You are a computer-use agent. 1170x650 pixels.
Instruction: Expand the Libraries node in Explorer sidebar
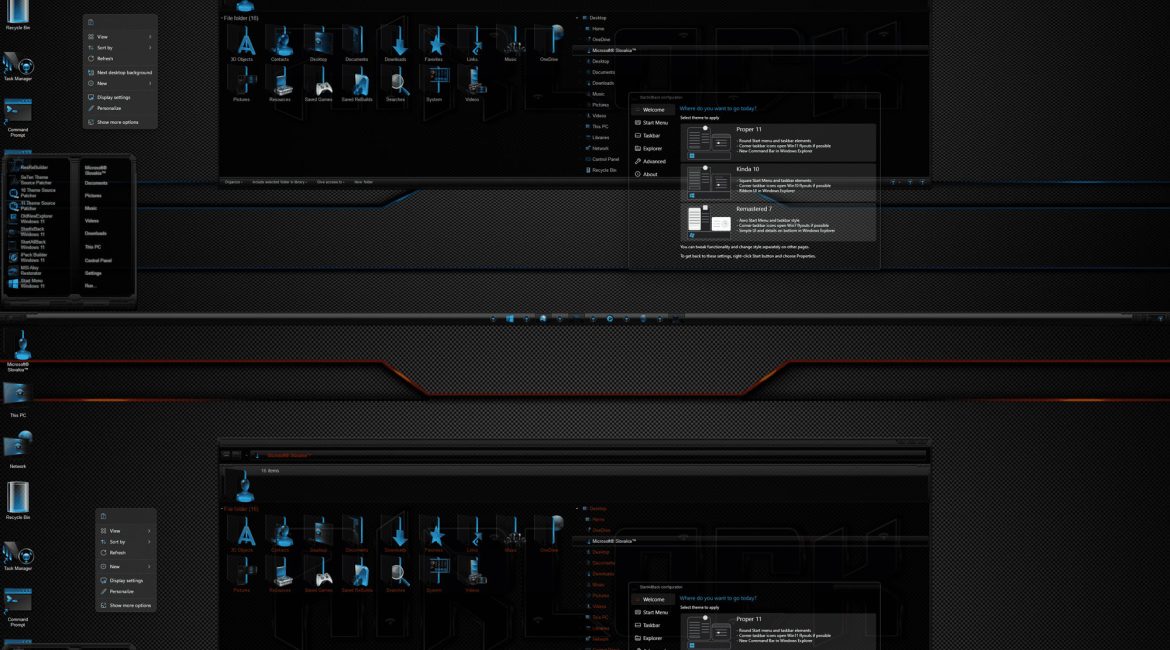(601, 137)
